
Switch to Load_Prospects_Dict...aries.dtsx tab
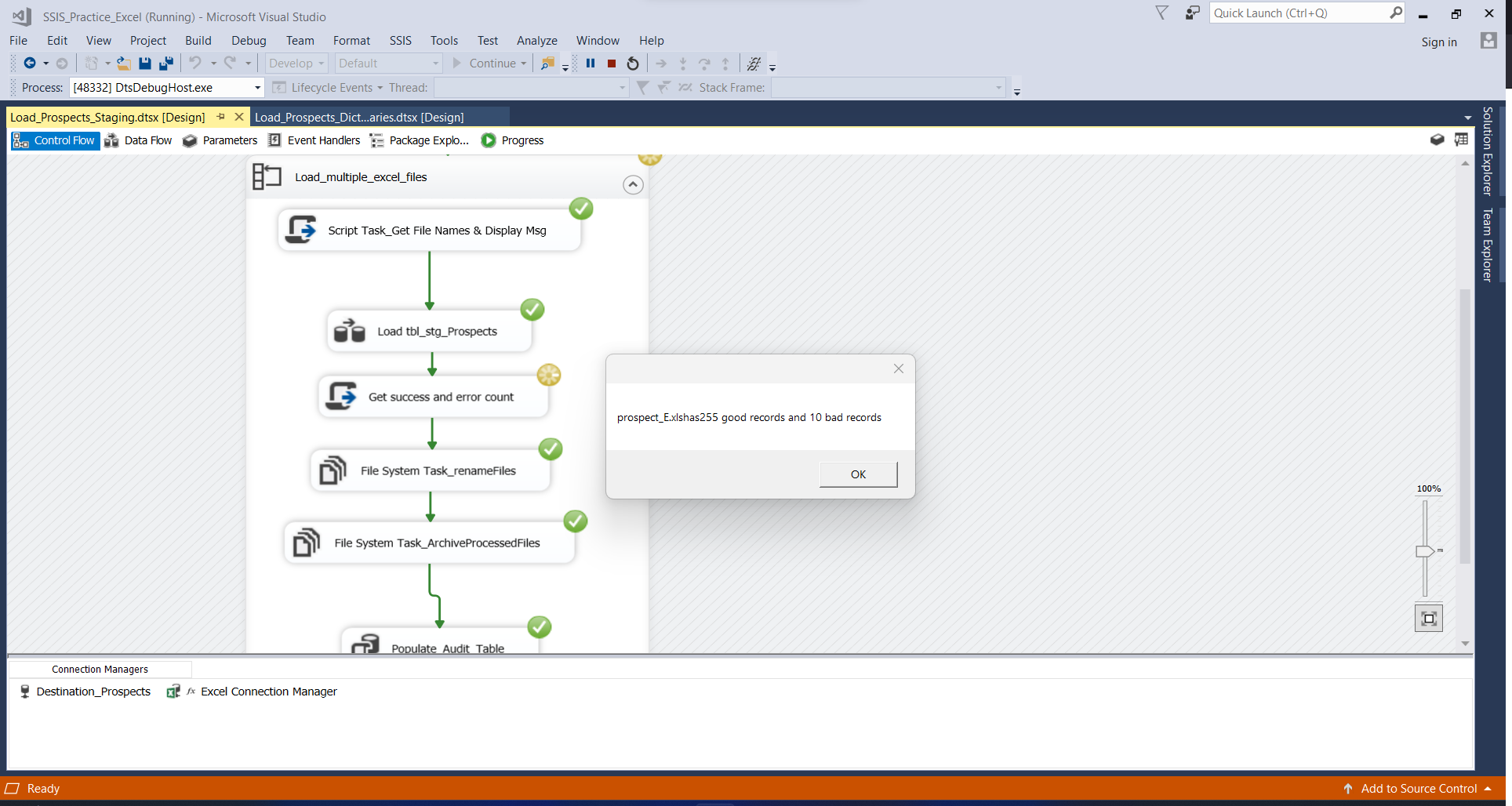coord(359,118)
